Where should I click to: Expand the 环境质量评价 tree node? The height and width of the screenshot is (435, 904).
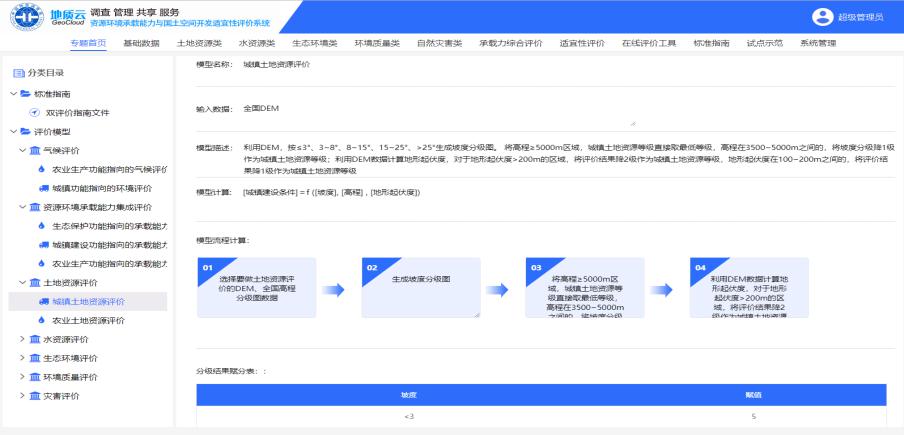(22, 377)
